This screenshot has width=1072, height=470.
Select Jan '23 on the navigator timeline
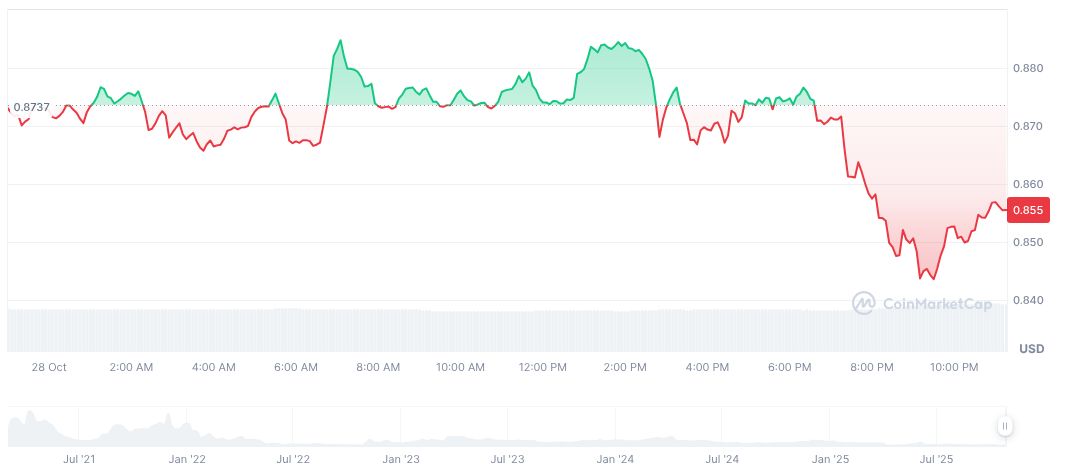(x=400, y=460)
